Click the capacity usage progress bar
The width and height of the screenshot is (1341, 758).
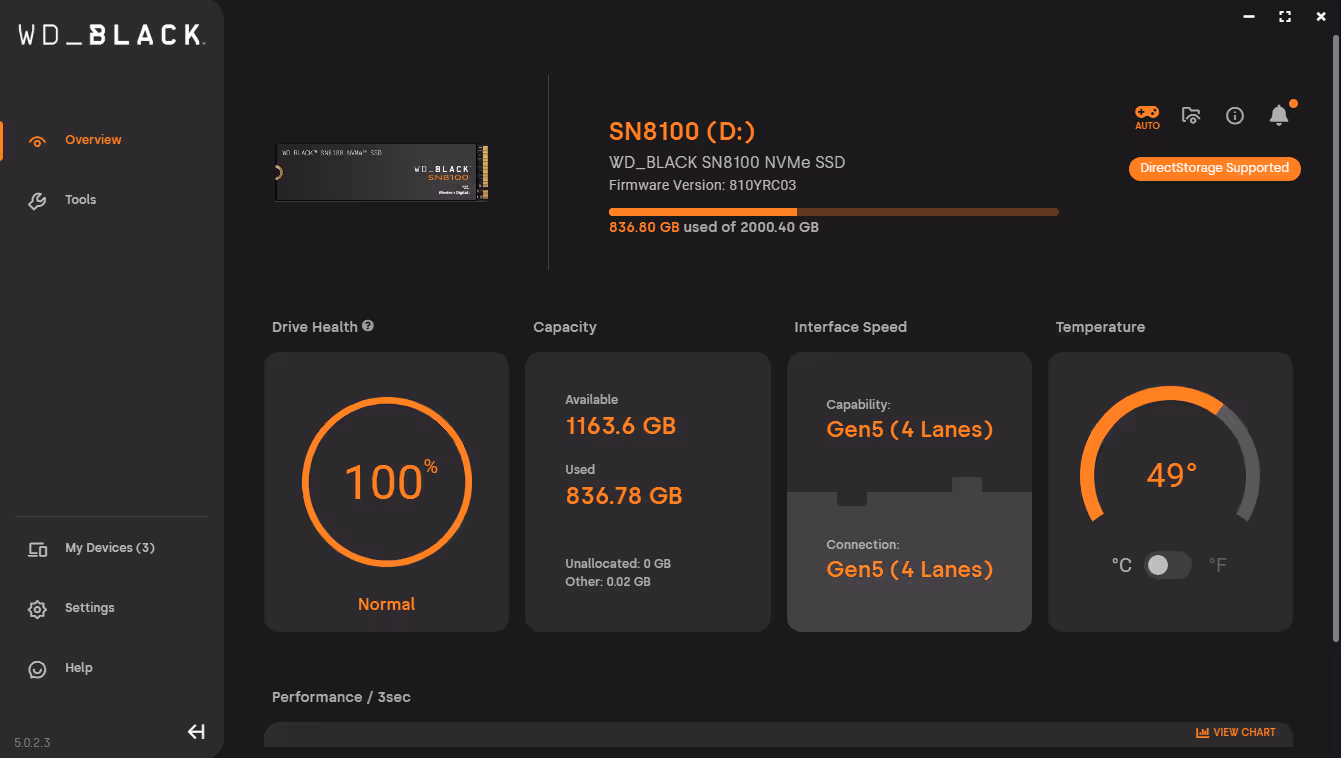[833, 211]
